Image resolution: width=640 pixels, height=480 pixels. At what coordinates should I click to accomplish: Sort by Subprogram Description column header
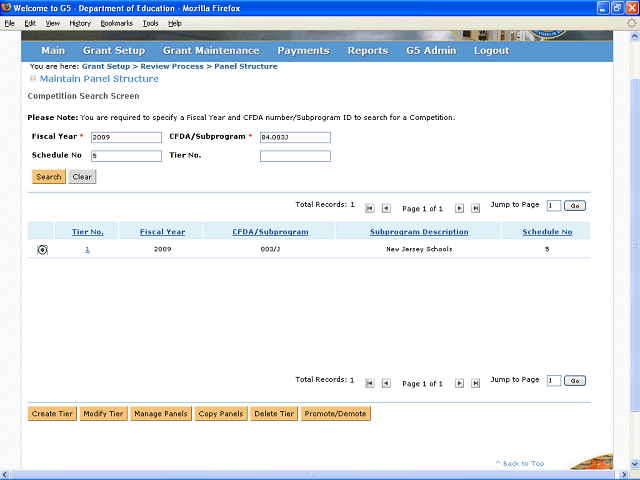[419, 232]
